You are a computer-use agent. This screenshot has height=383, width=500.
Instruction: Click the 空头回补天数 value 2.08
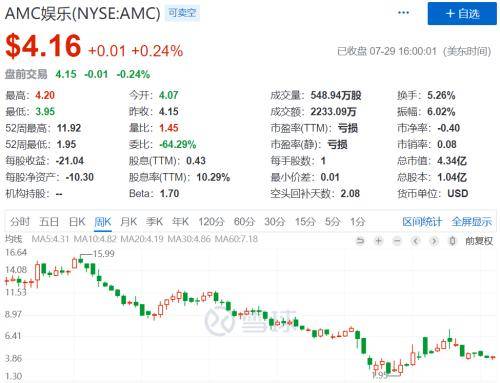click(x=350, y=193)
